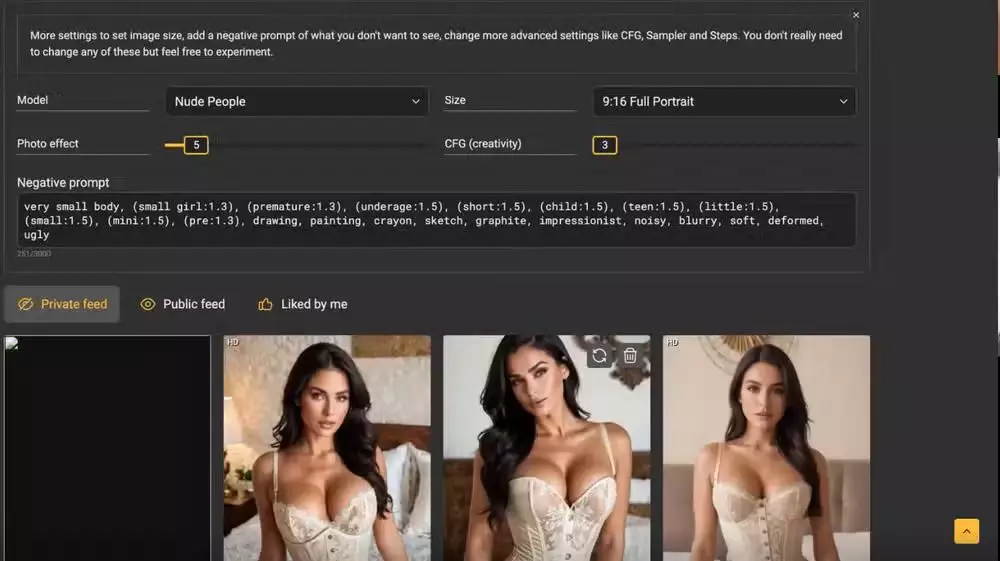Click the crossed-out eye icon beside Private feed
The height and width of the screenshot is (561, 1000).
[x=26, y=304]
